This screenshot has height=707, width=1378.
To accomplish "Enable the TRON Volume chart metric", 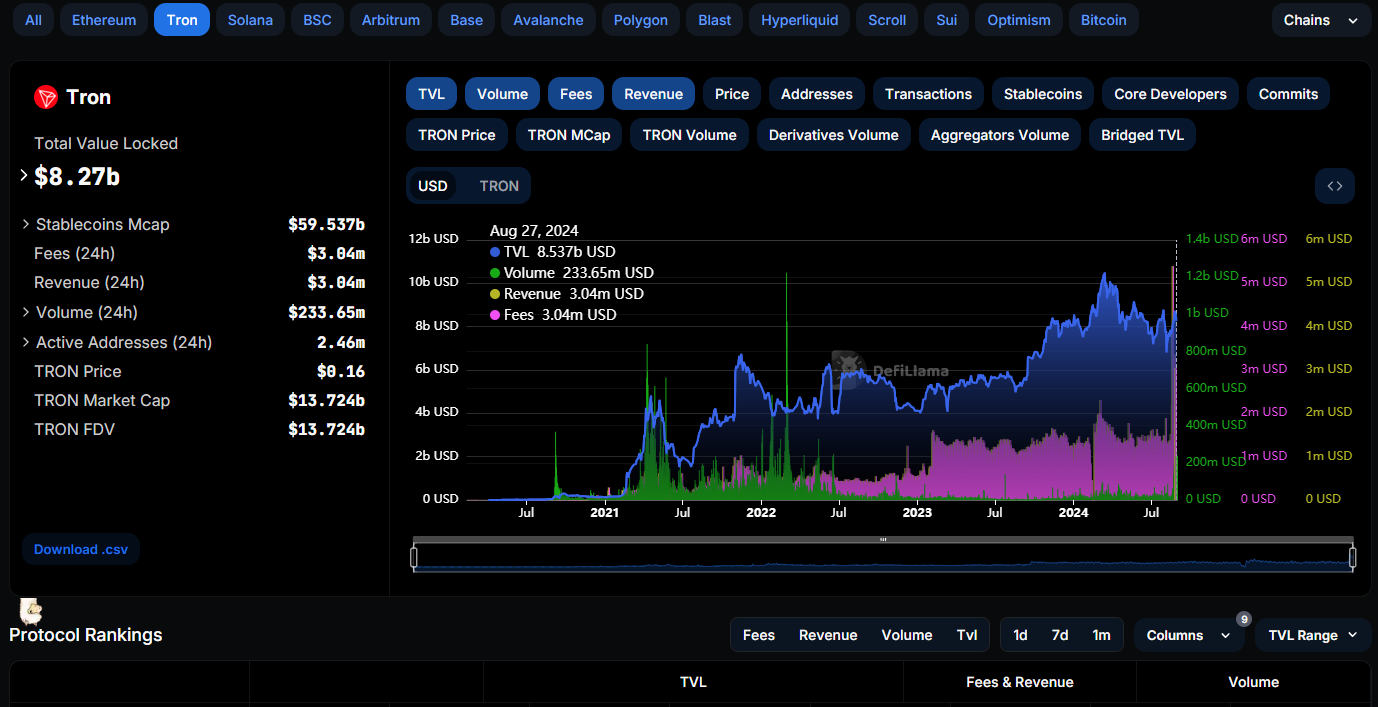I will tap(690, 135).
